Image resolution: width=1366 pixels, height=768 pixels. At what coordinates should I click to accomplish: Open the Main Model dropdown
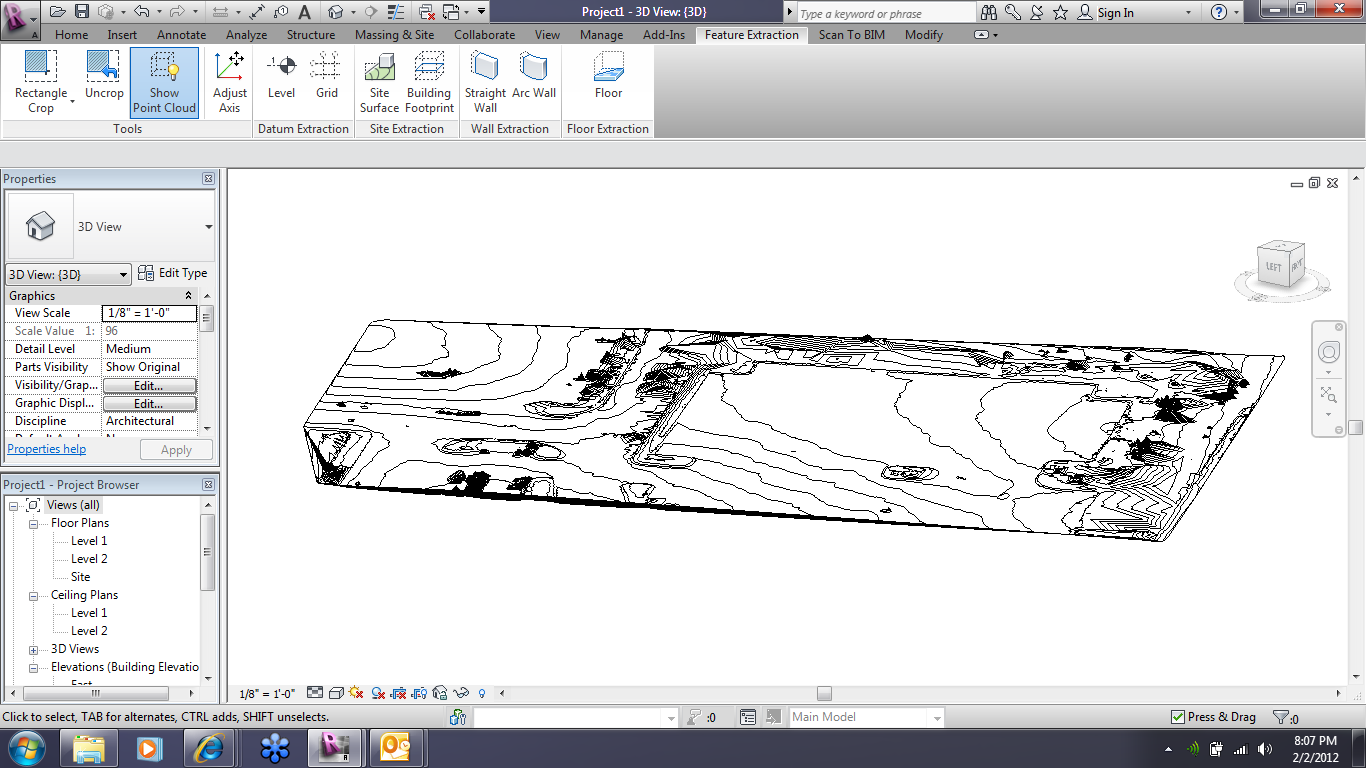(936, 716)
